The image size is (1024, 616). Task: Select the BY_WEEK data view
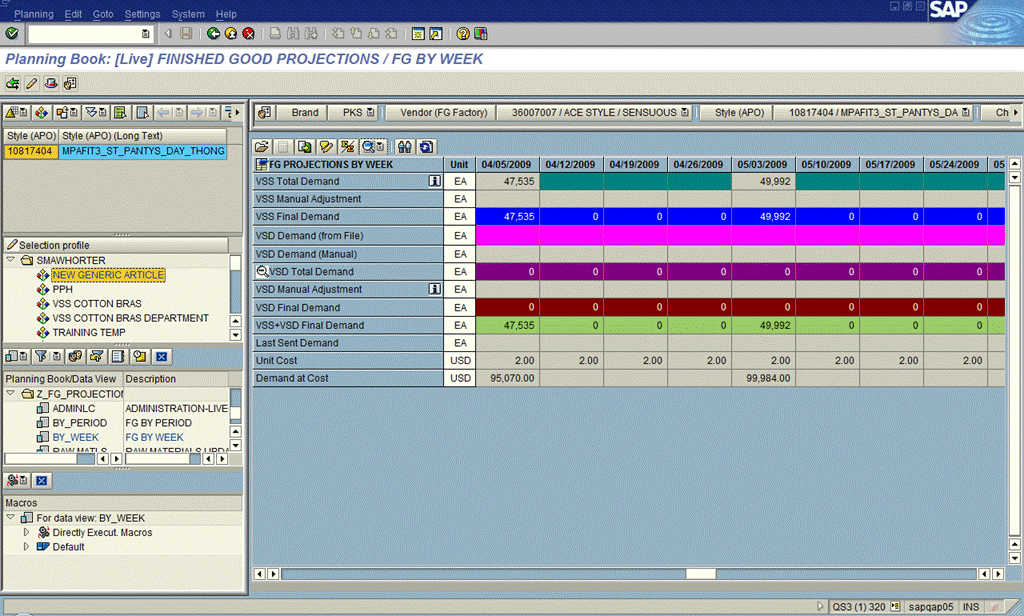[x=76, y=437]
